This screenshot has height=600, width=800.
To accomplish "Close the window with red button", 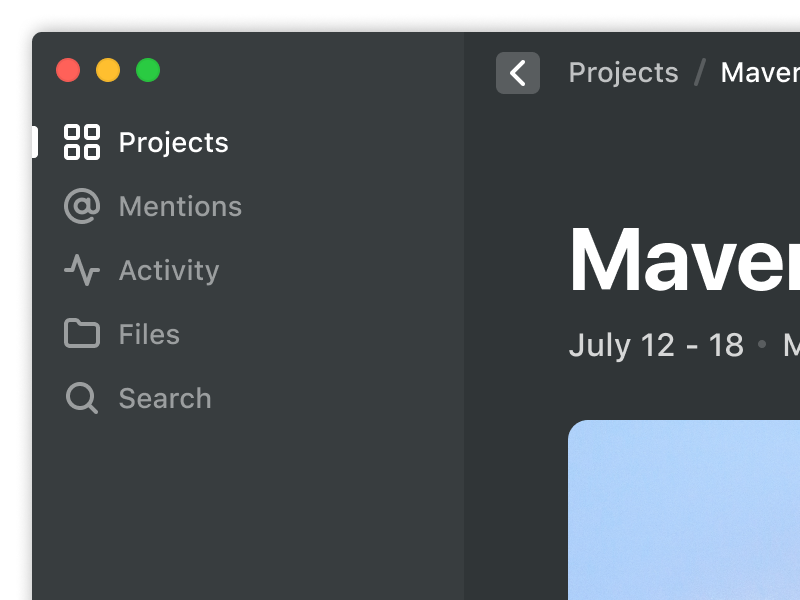I will 68,70.
